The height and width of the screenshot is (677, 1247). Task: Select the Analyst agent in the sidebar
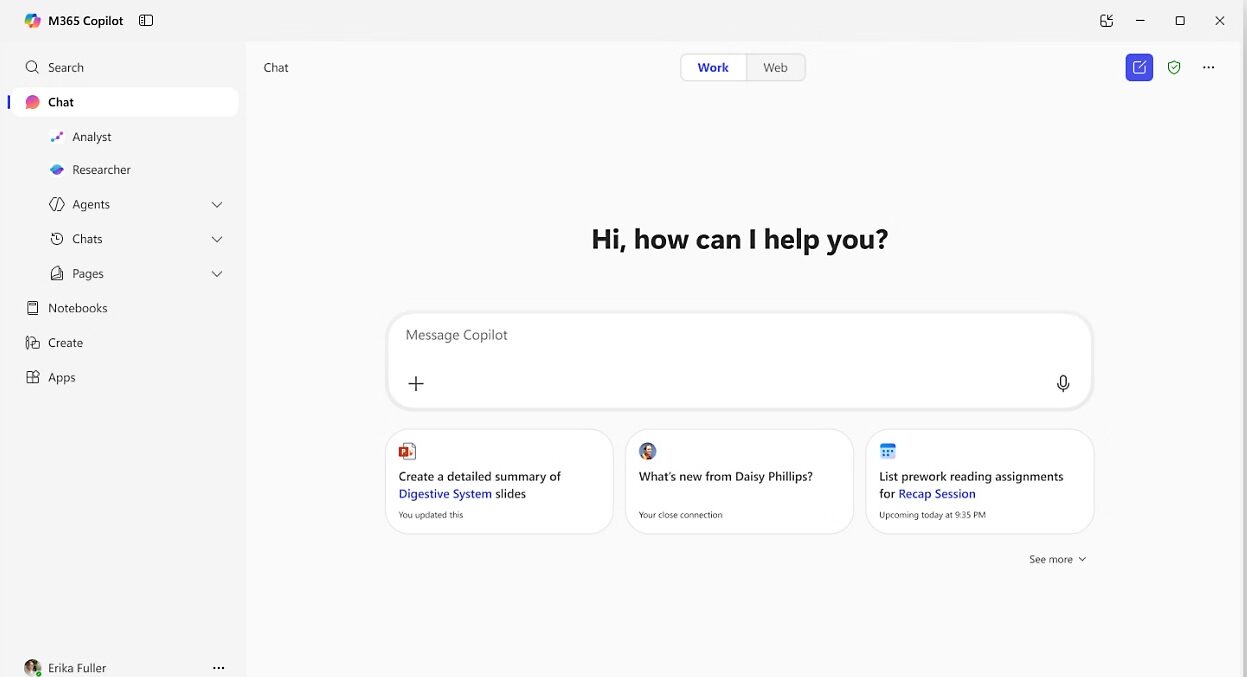(x=91, y=136)
